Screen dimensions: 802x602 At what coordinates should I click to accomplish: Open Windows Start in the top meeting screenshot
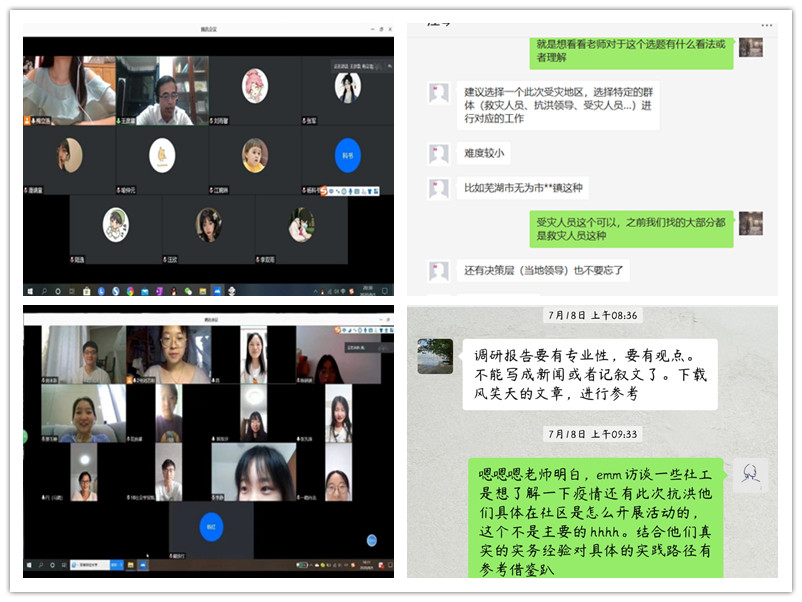point(30,291)
